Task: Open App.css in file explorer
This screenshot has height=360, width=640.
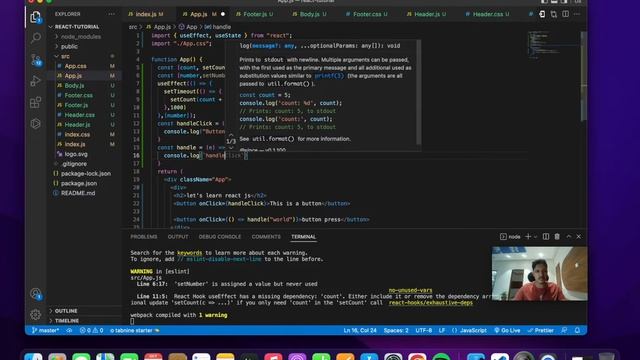Action: pyautogui.click(x=76, y=66)
